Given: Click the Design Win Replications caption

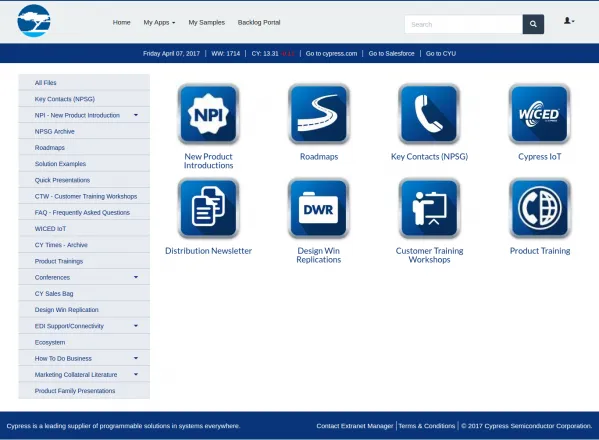Looking at the screenshot, I should (x=319, y=255).
